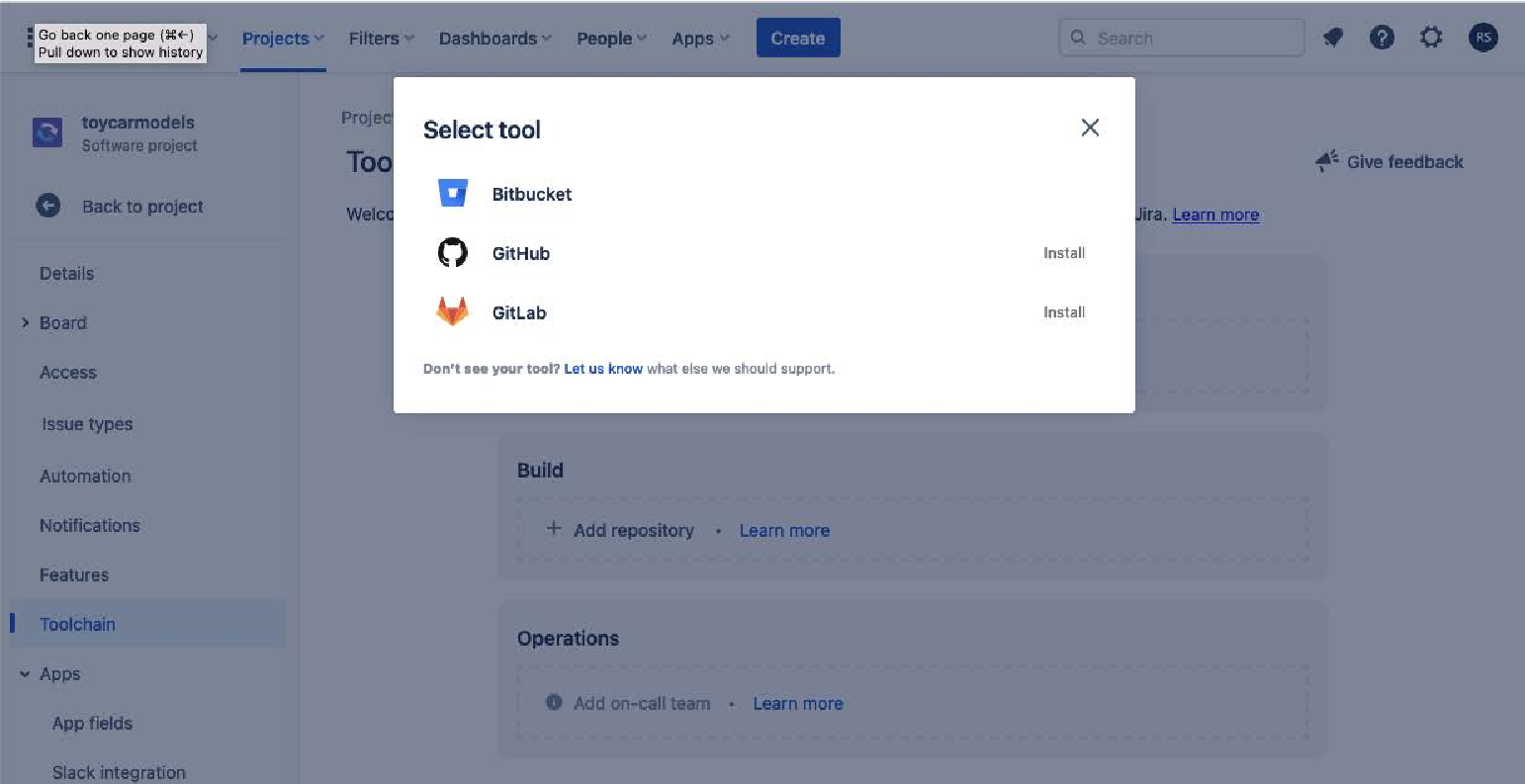Click the Create button
1525x784 pixels.
coord(798,38)
